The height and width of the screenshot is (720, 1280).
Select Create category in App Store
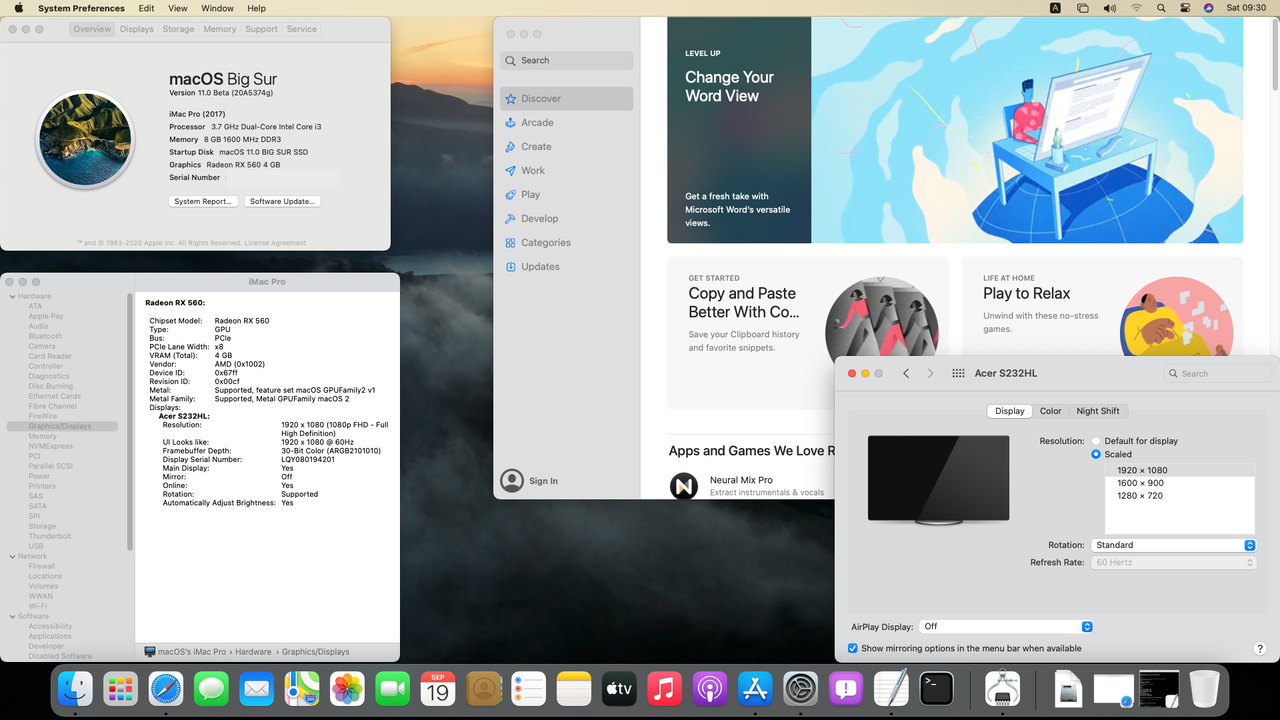click(x=566, y=146)
